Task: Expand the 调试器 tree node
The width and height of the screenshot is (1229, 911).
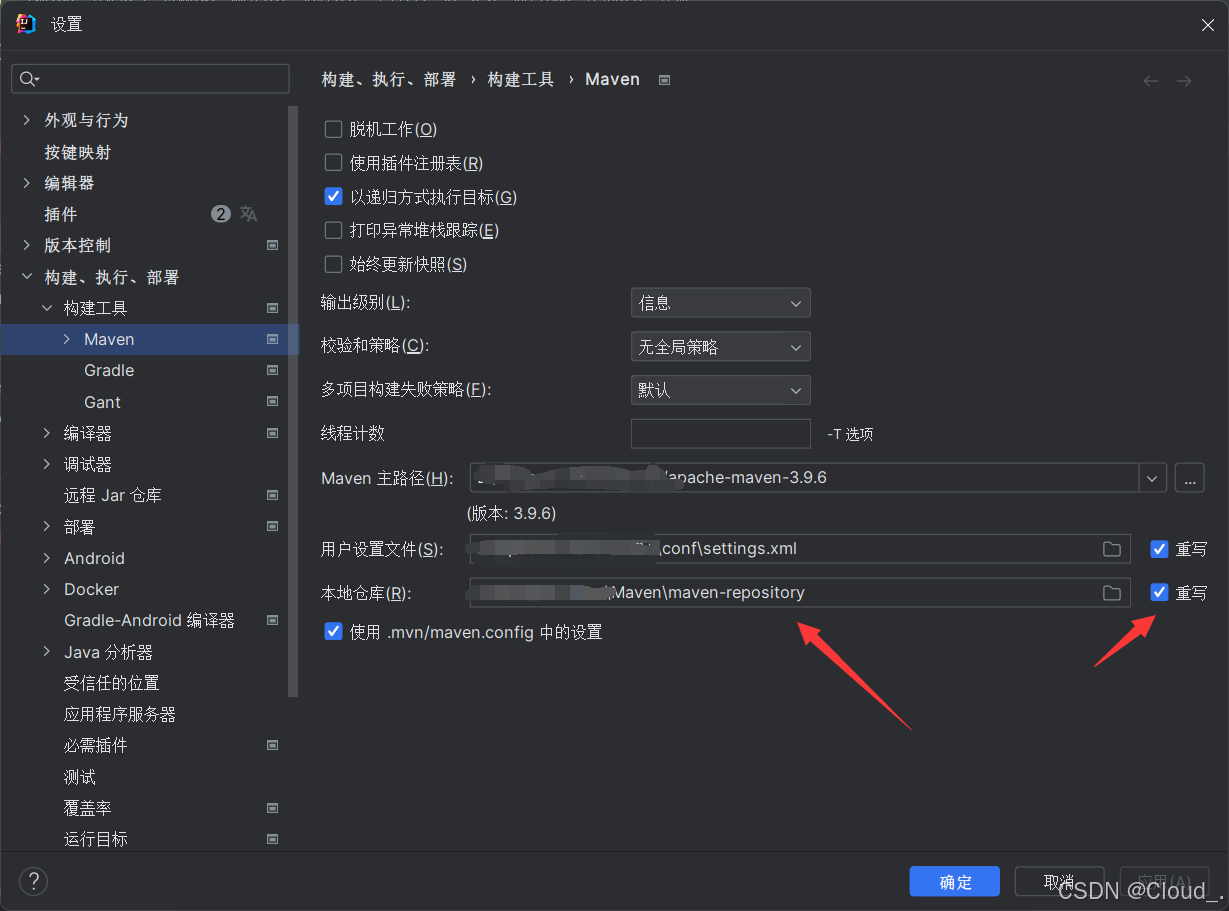Action: pyautogui.click(x=47, y=464)
